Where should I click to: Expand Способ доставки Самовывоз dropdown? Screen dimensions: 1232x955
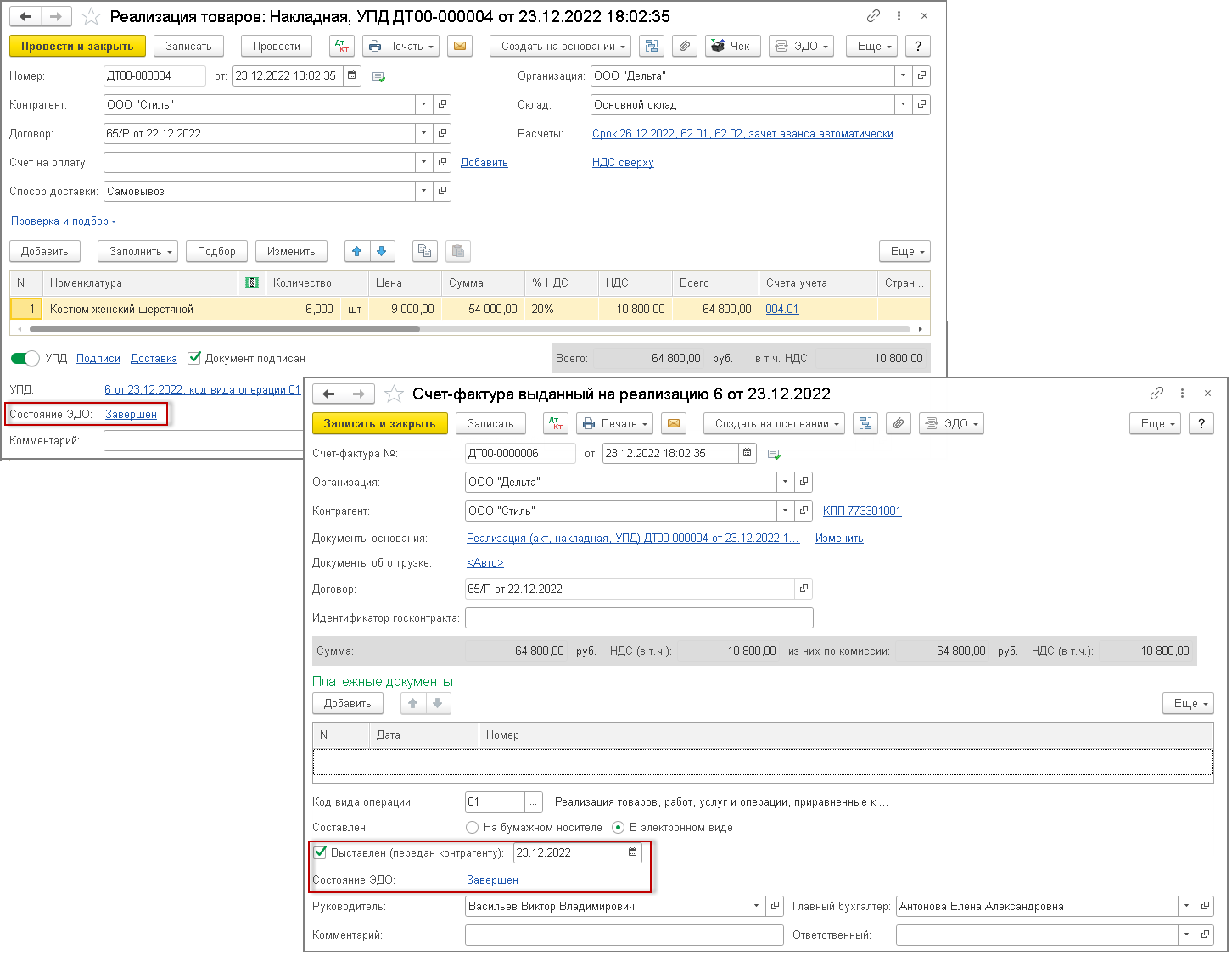tap(424, 191)
